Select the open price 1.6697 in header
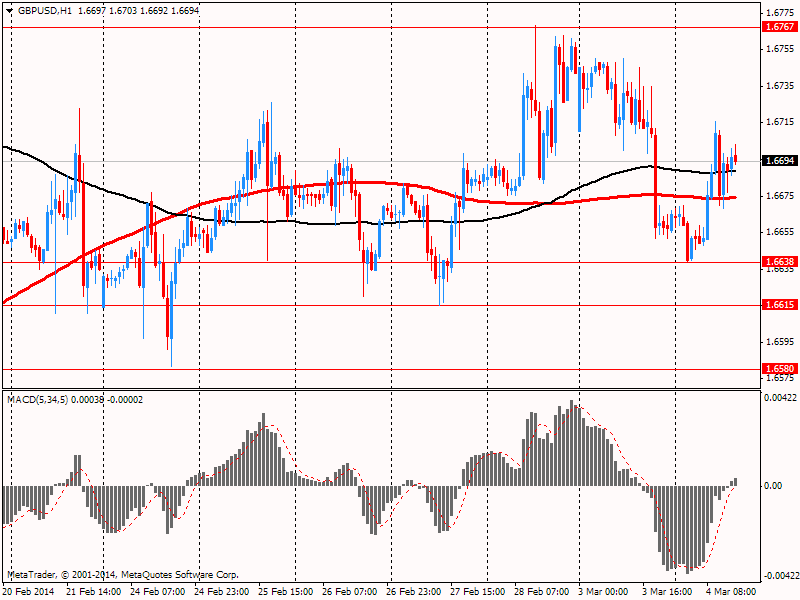 91,11
